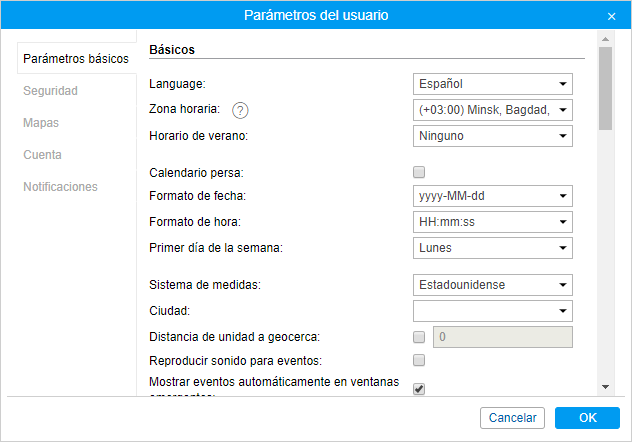Close the Parámetros del usuario dialog
Viewport: 632px width, 442px height.
(611, 16)
